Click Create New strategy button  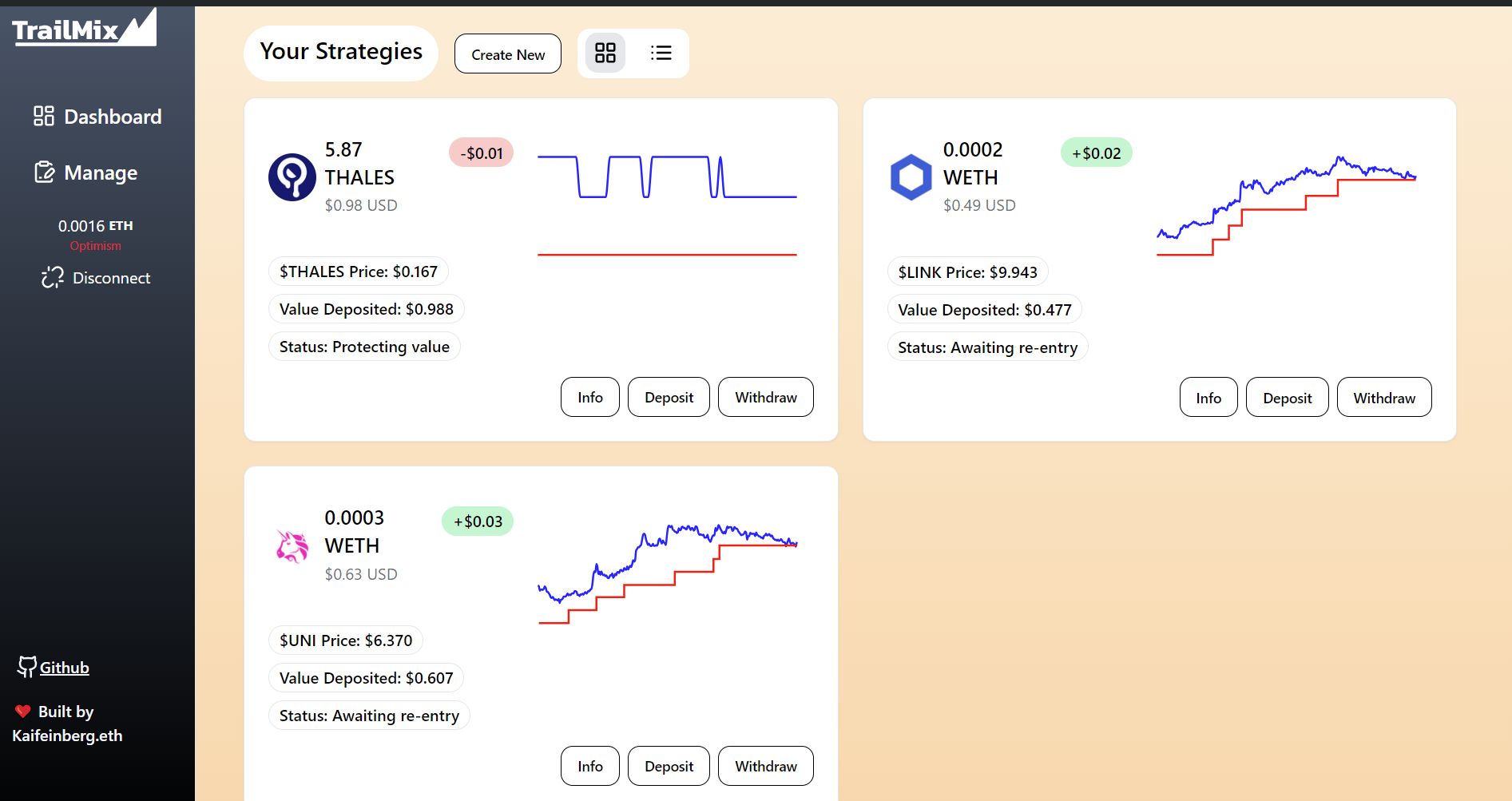(x=508, y=54)
